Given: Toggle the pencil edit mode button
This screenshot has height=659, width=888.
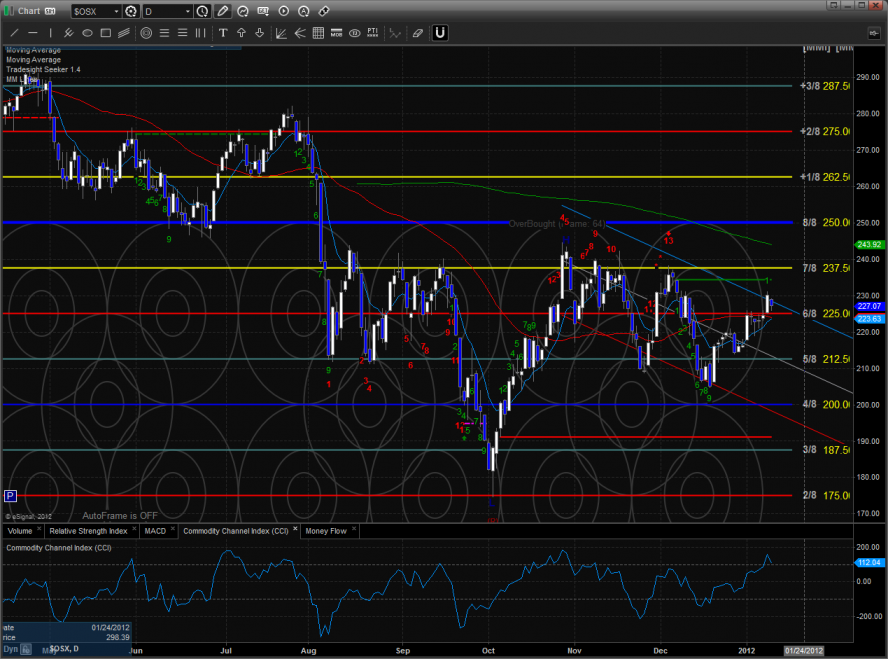Looking at the screenshot, I should click(222, 12).
